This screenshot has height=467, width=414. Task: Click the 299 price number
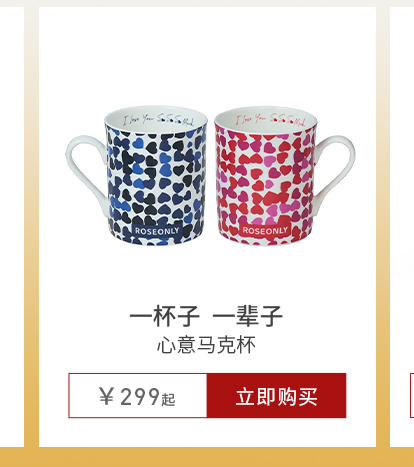click(140, 396)
